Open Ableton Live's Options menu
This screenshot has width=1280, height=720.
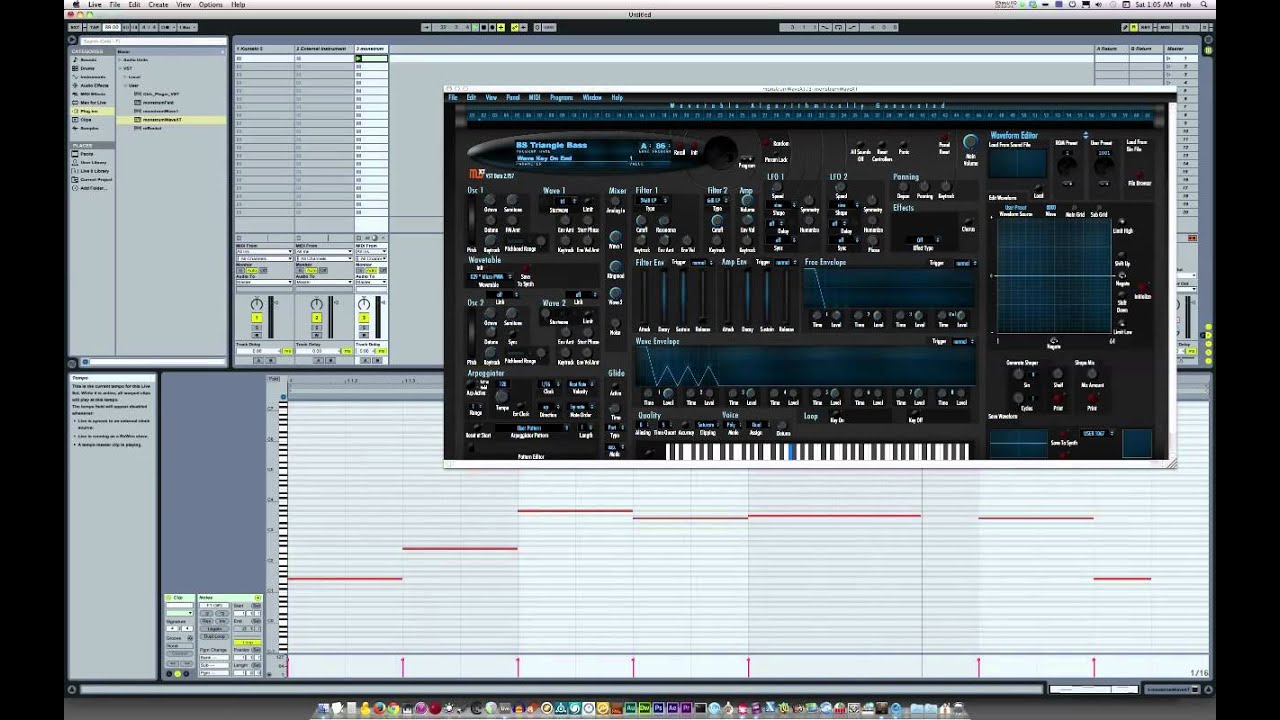(210, 4)
